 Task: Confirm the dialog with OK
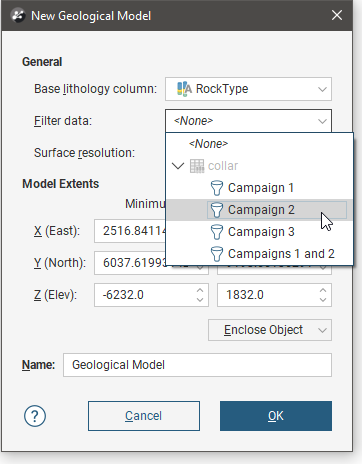tap(276, 416)
